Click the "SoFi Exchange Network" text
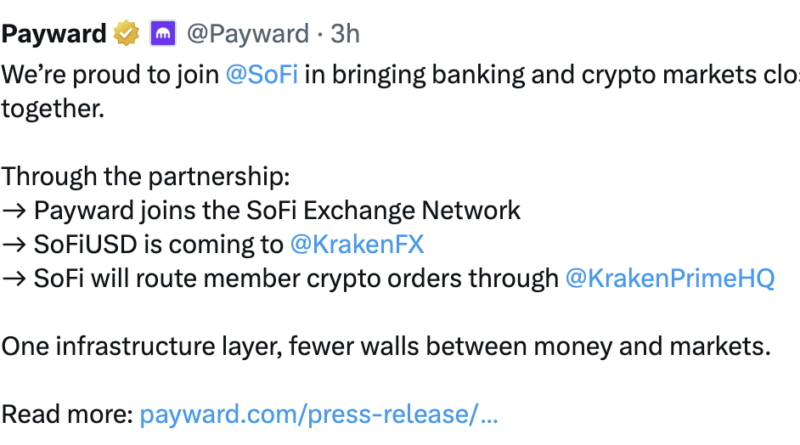This screenshot has width=800, height=445. (383, 210)
